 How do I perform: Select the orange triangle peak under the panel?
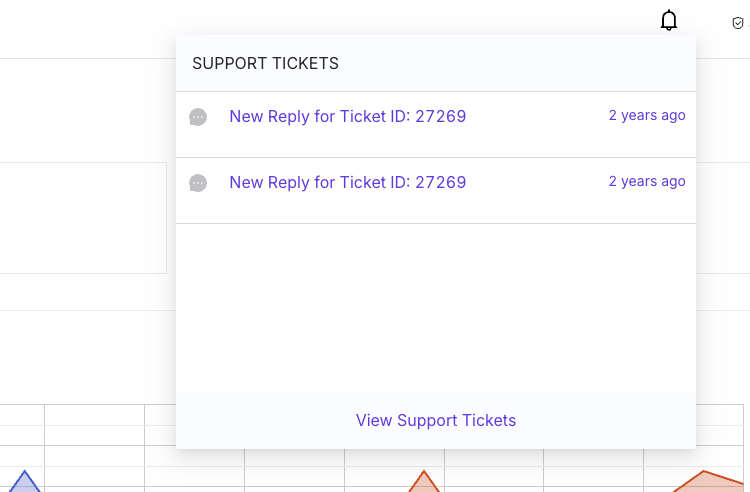click(424, 481)
